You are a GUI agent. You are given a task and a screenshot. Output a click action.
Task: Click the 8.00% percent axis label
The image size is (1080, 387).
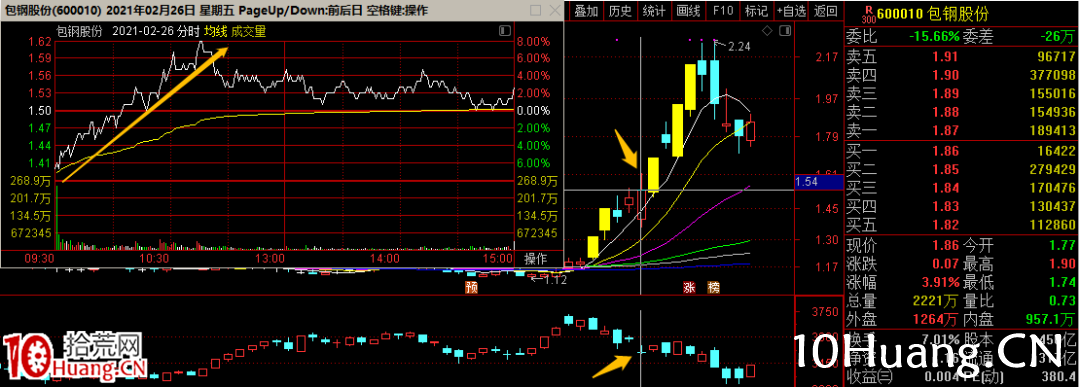pyautogui.click(x=534, y=41)
